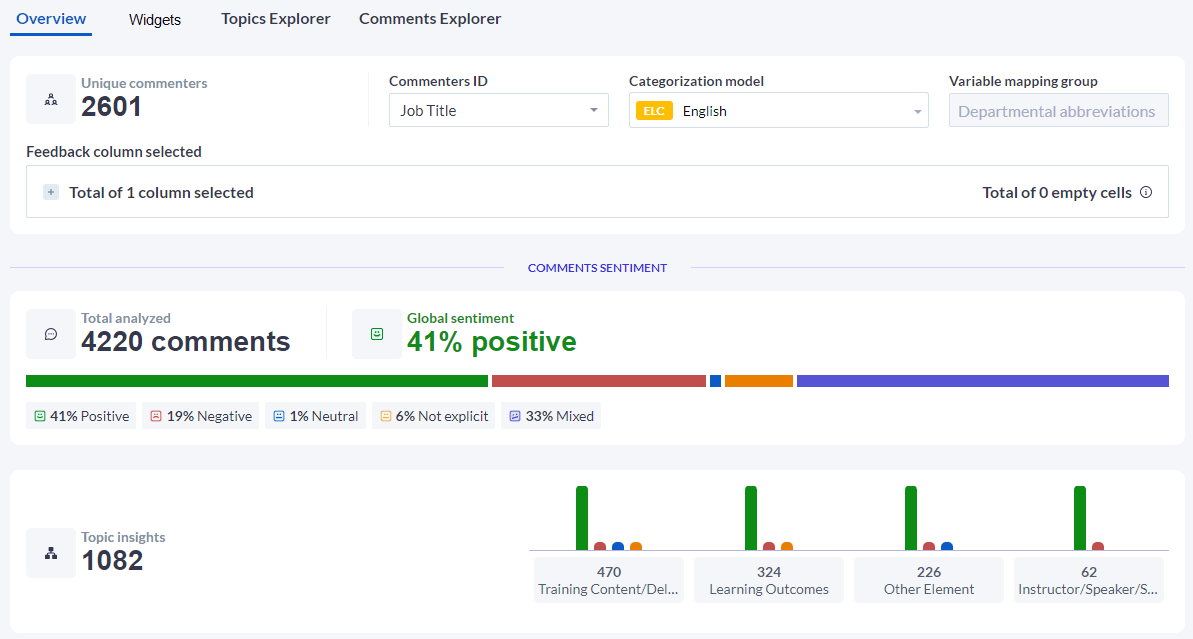Click the green bar above Other Element
This screenshot has height=639, width=1193.
tap(911, 518)
